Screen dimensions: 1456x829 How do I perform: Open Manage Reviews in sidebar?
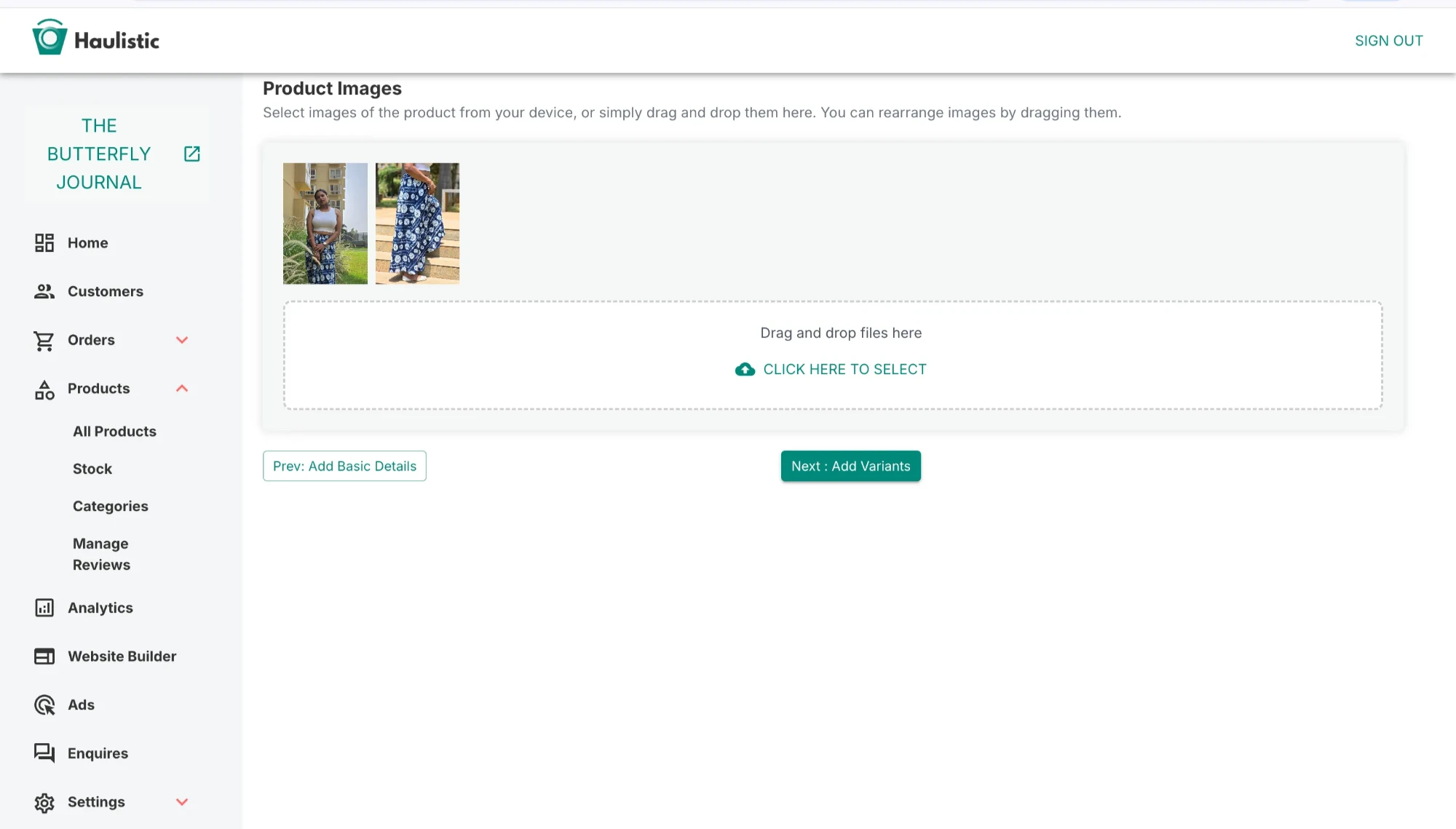pos(101,555)
